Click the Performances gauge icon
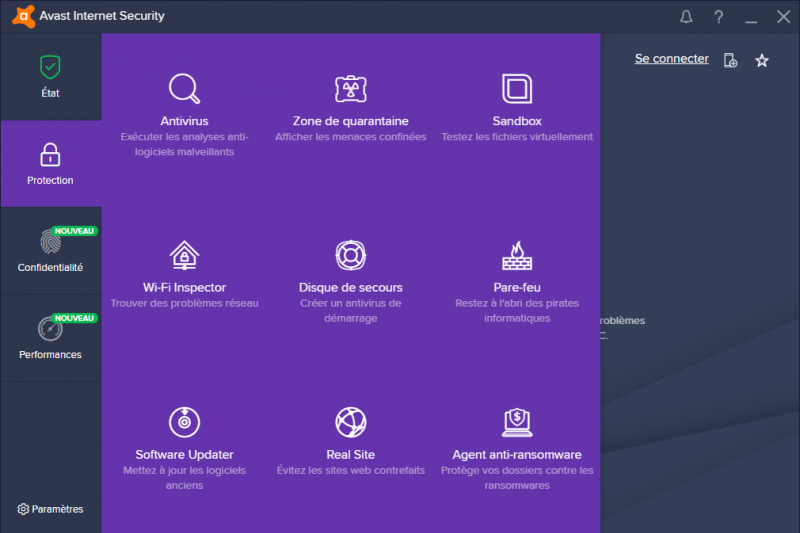This screenshot has height=533, width=800. pyautogui.click(x=50, y=329)
